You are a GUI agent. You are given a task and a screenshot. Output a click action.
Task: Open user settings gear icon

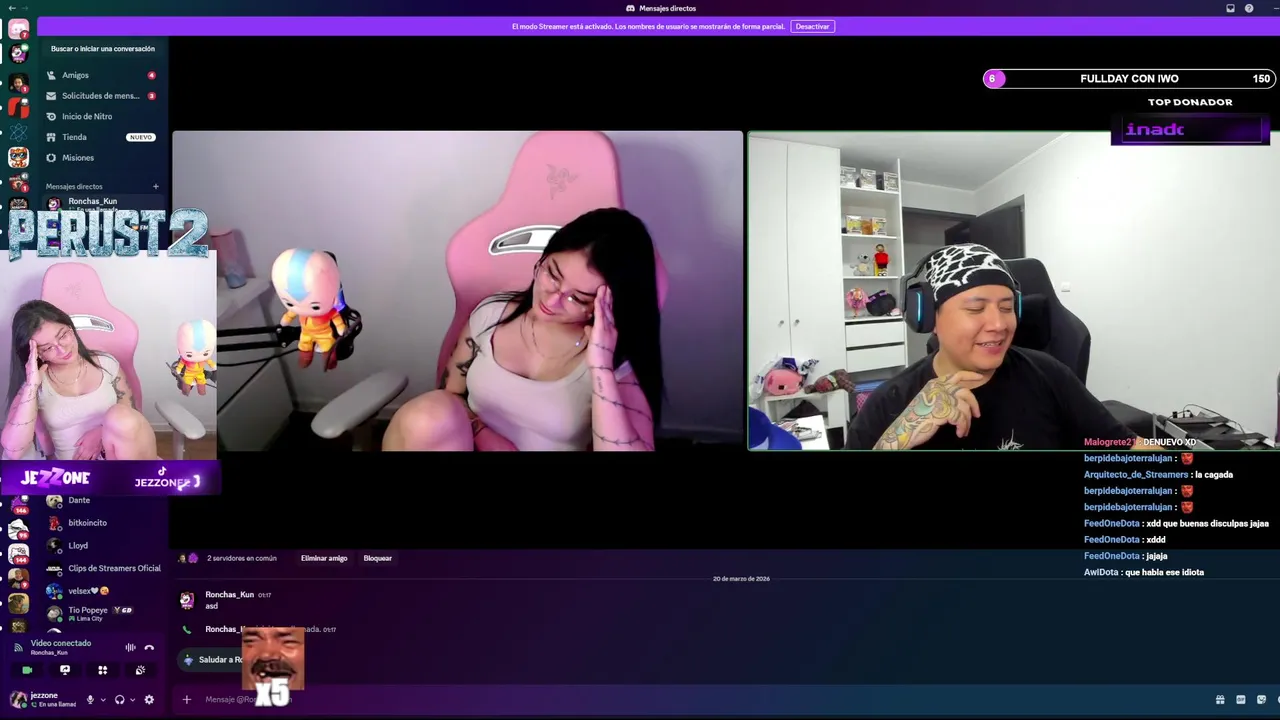pyautogui.click(x=149, y=700)
